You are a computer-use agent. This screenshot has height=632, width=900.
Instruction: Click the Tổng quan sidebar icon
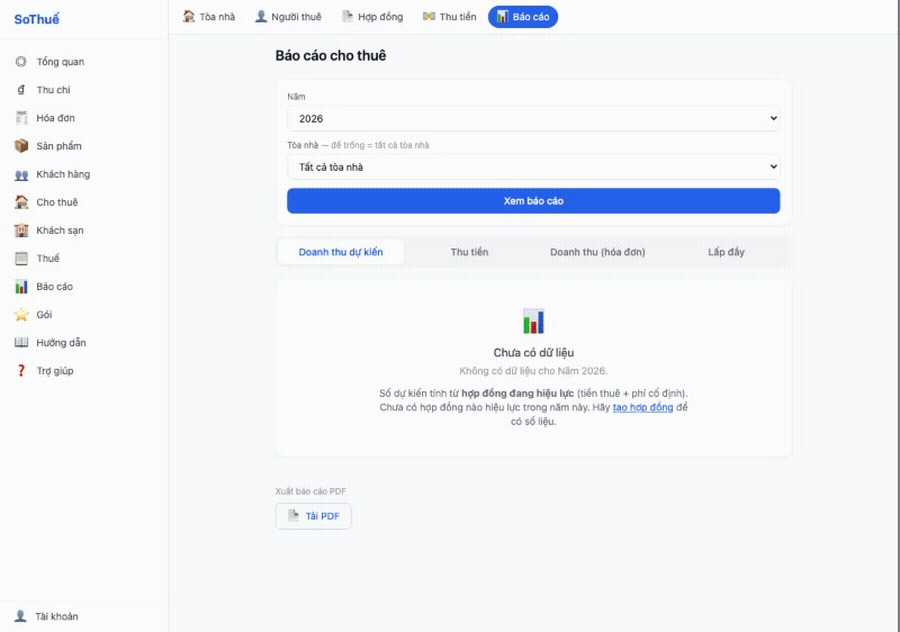coord(21,61)
